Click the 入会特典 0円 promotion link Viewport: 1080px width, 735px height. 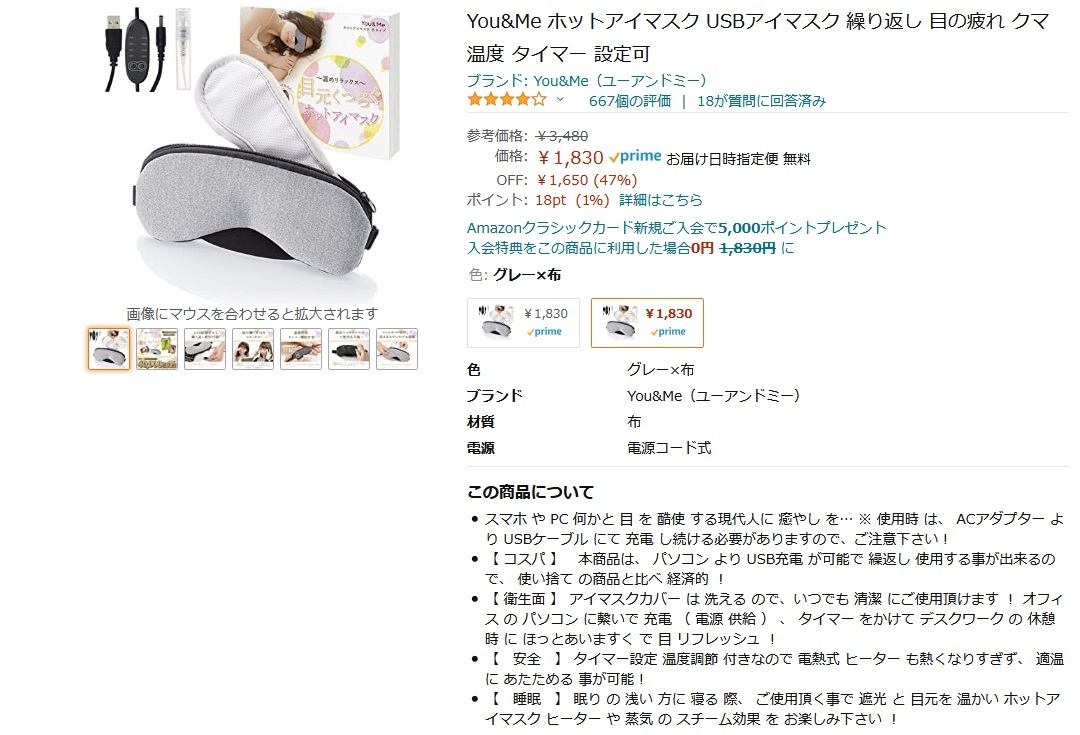pyautogui.click(x=630, y=248)
